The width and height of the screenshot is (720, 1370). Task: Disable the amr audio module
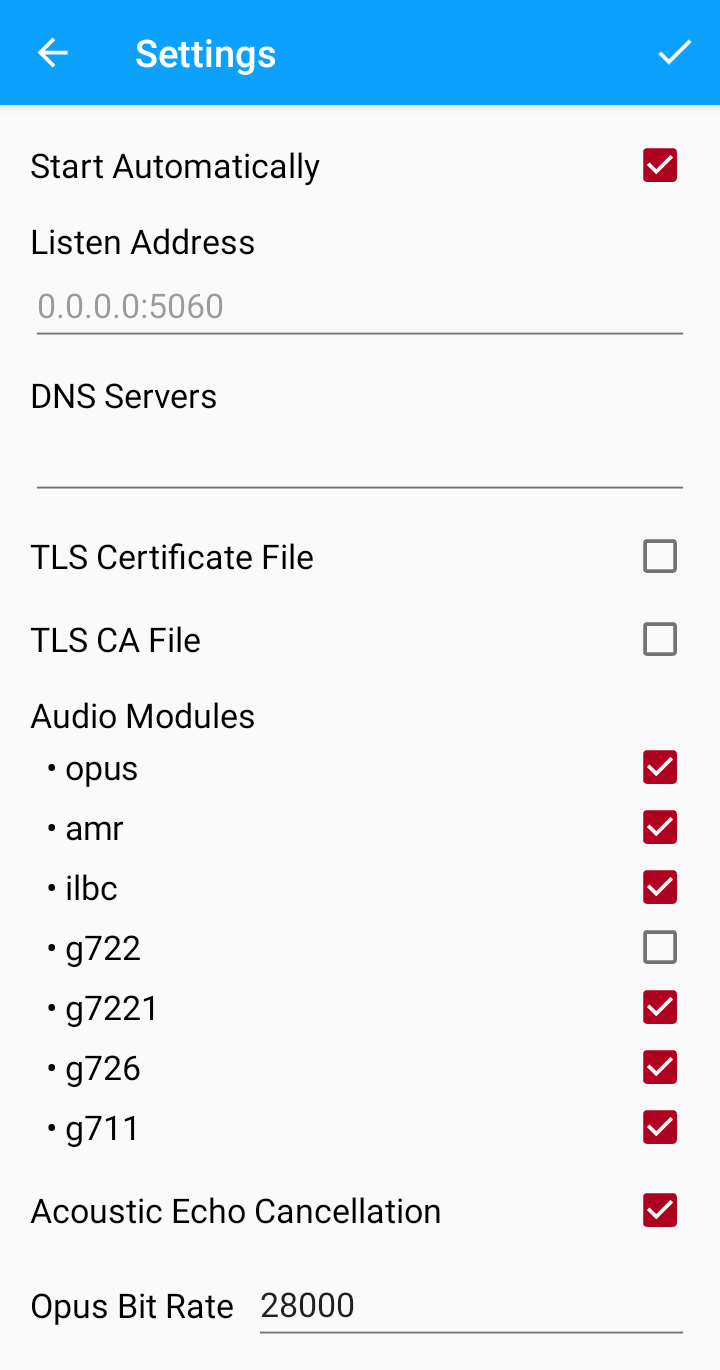[660, 827]
